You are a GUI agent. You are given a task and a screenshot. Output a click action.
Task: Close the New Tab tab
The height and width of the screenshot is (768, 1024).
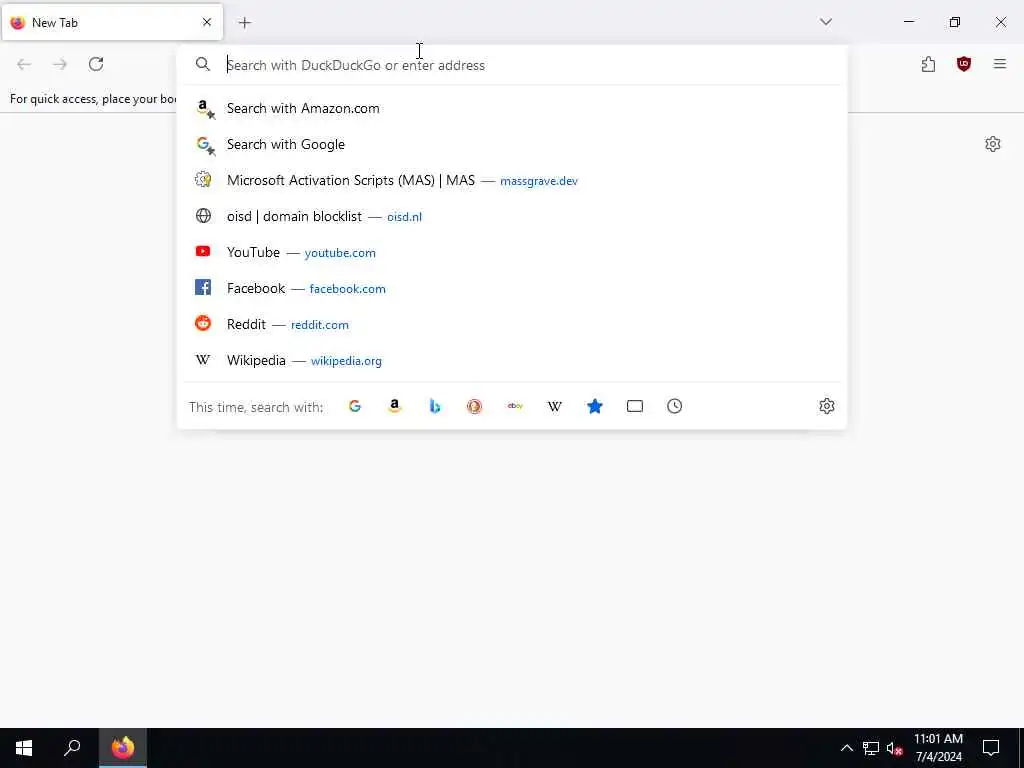(207, 22)
